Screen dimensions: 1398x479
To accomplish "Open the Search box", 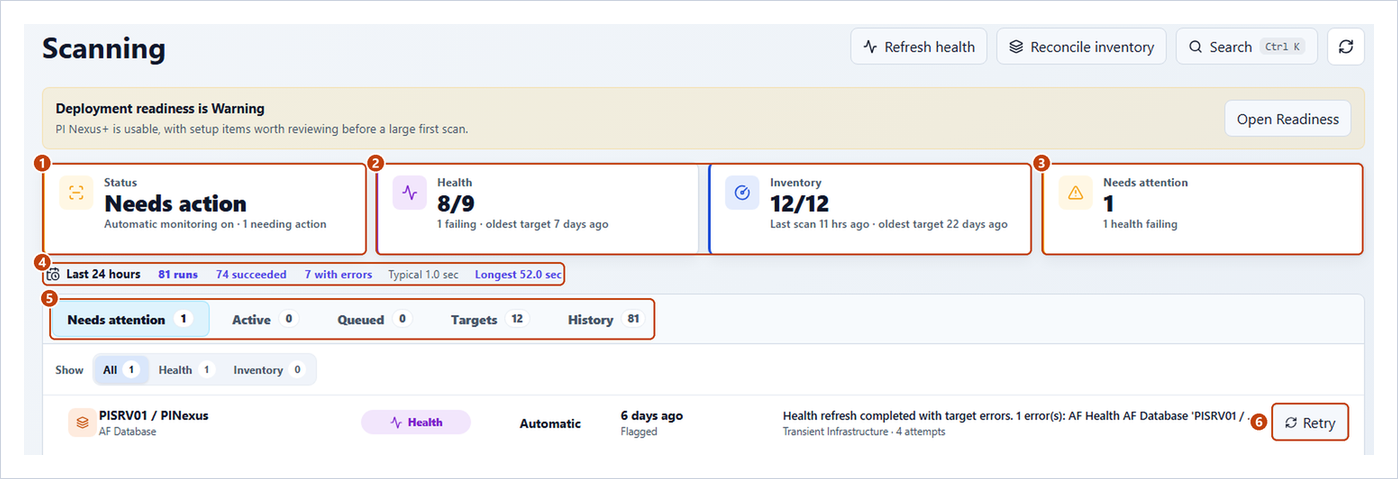I will [x=1246, y=47].
